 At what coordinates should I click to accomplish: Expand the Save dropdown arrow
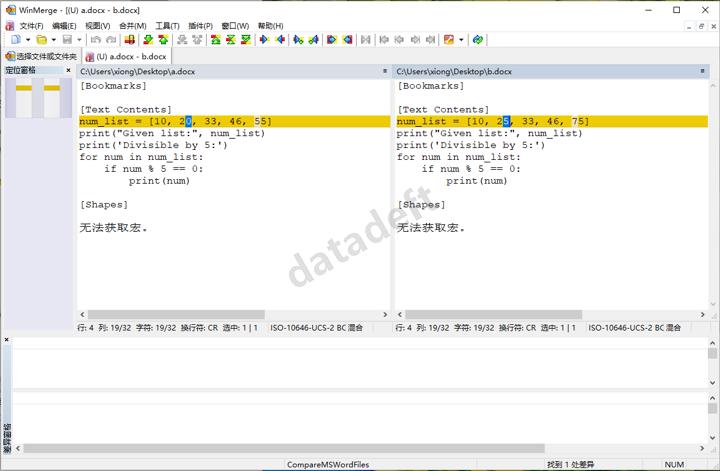pos(79,40)
